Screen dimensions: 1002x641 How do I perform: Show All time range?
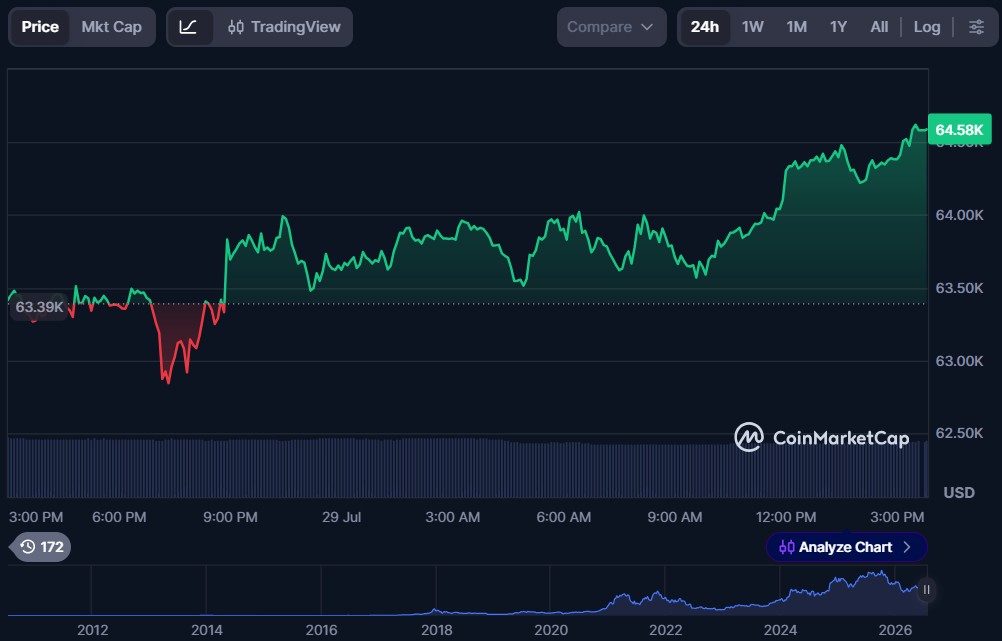pyautogui.click(x=879, y=27)
